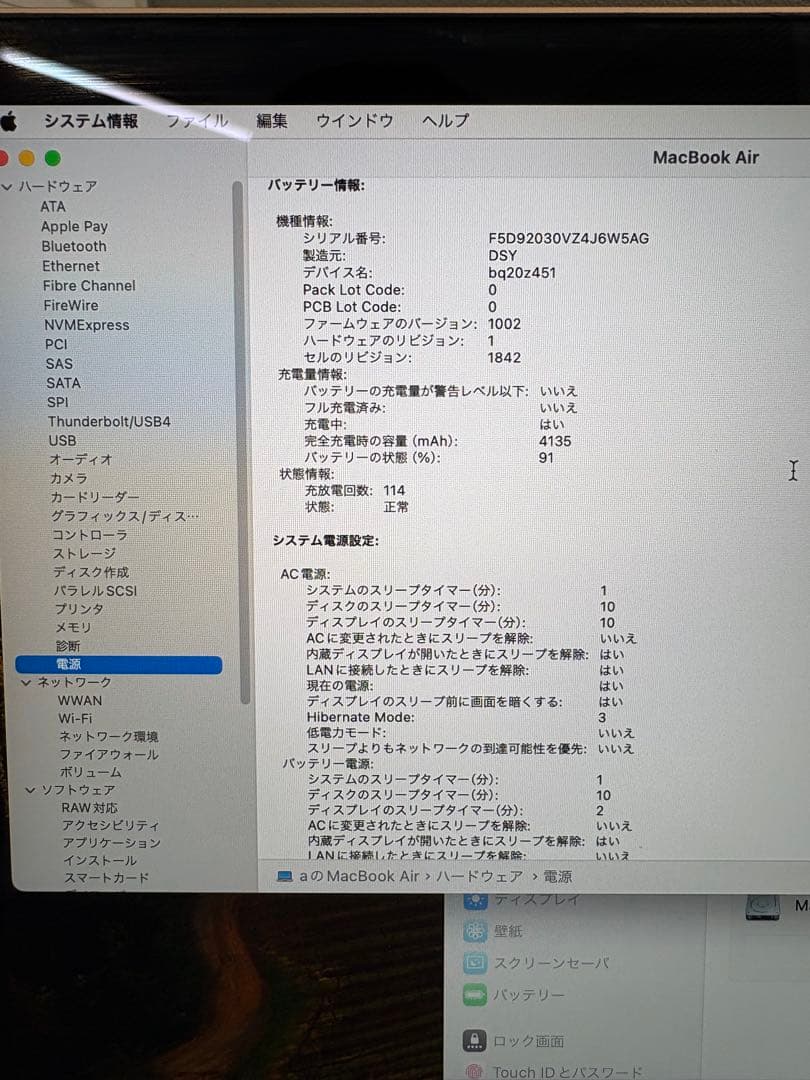
Task: Click the MacBook Air computer icon in breadcrumb
Action: 283,875
